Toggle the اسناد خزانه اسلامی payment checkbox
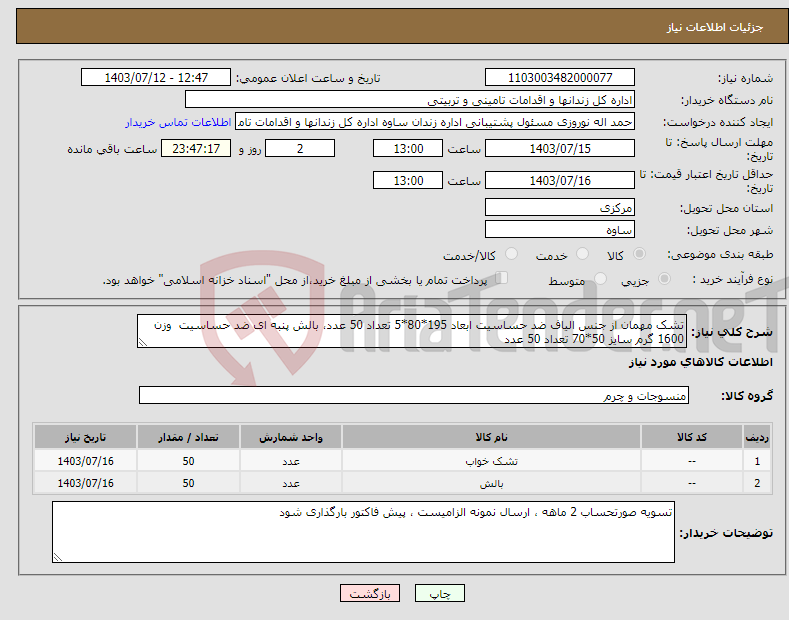Viewport: 789px width, 620px height. pos(501,278)
